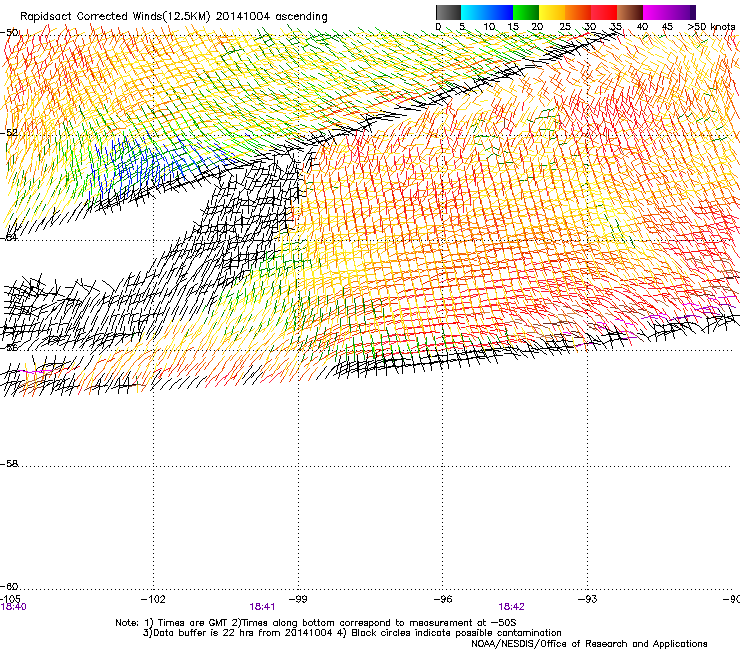The height and width of the screenshot is (650, 740).
Task: Click the '-96' longitude axis label
Action: click(x=443, y=599)
